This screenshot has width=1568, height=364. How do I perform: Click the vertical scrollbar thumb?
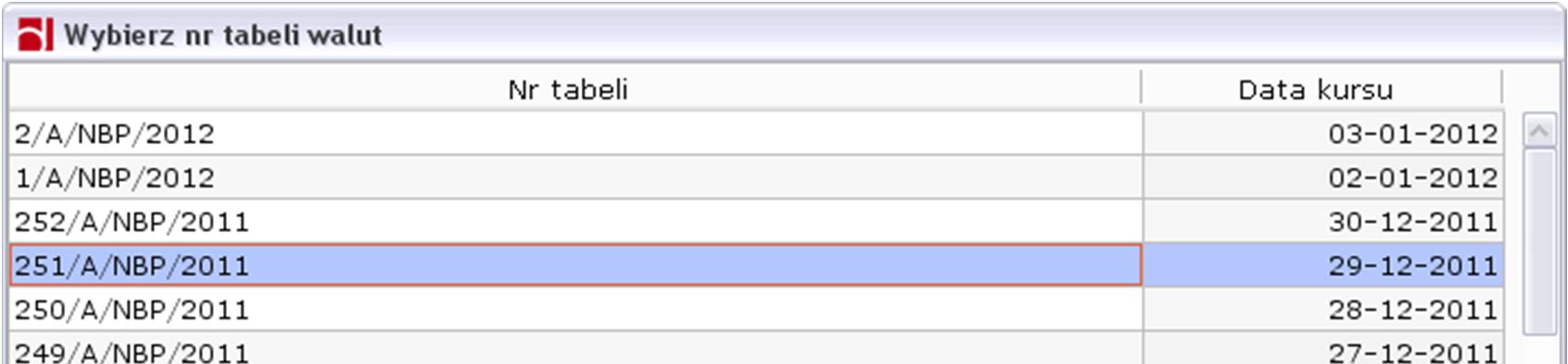click(1539, 241)
